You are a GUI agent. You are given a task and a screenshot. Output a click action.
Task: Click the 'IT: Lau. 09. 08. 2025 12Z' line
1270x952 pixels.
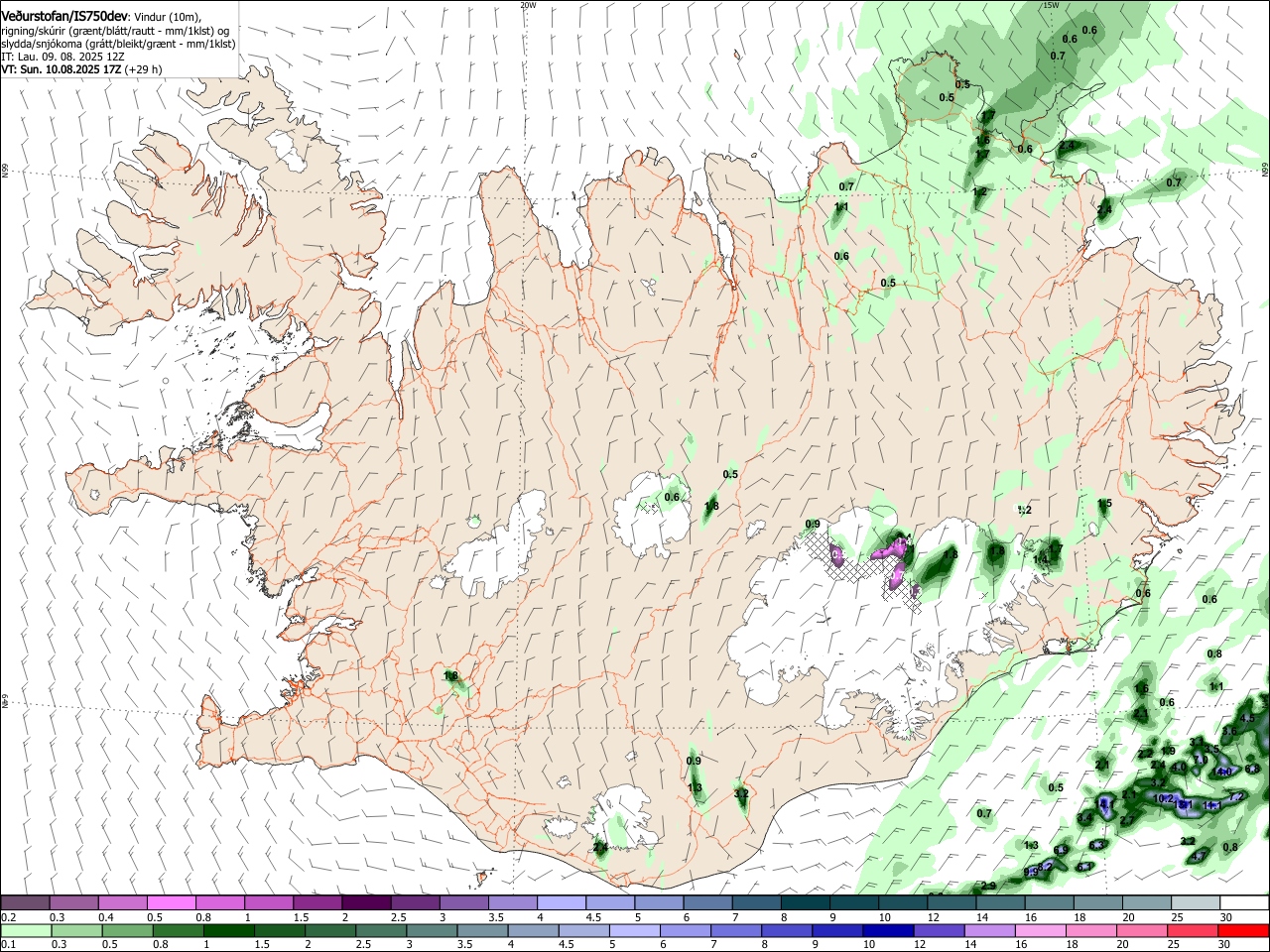click(x=63, y=57)
